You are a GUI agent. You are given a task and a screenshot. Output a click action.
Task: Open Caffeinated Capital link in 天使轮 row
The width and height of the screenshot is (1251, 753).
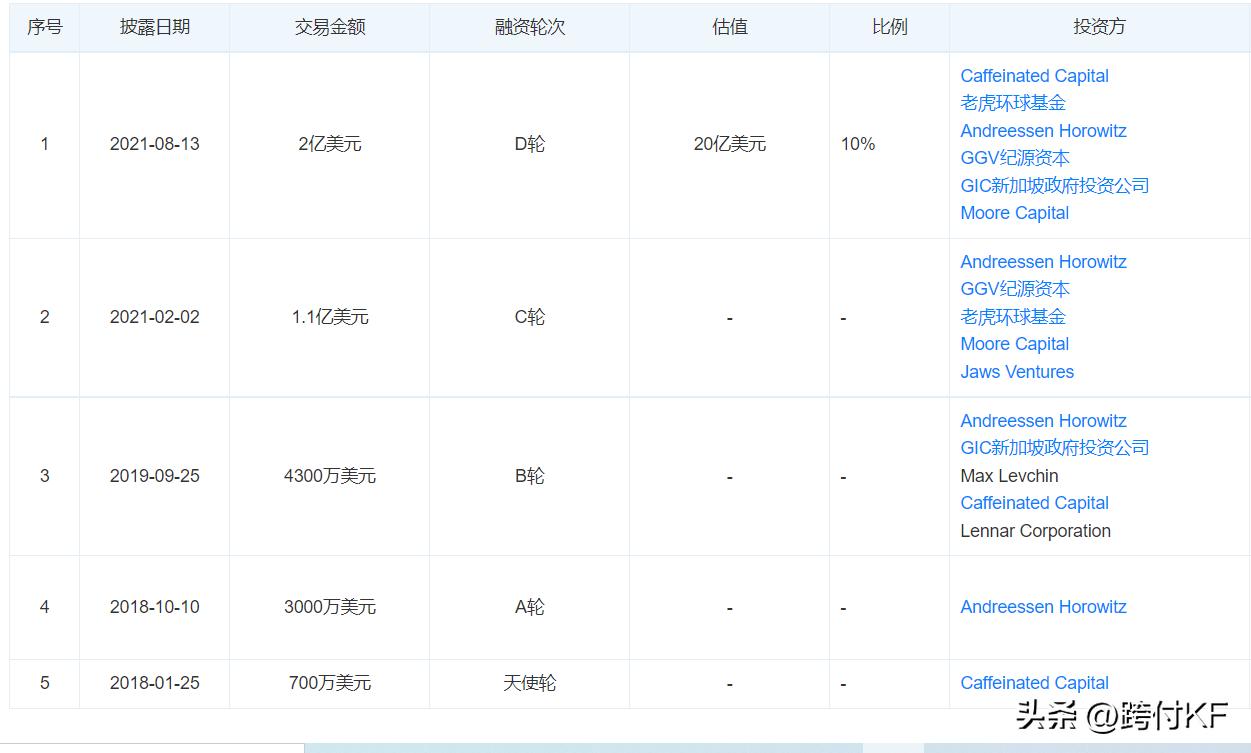point(1034,683)
